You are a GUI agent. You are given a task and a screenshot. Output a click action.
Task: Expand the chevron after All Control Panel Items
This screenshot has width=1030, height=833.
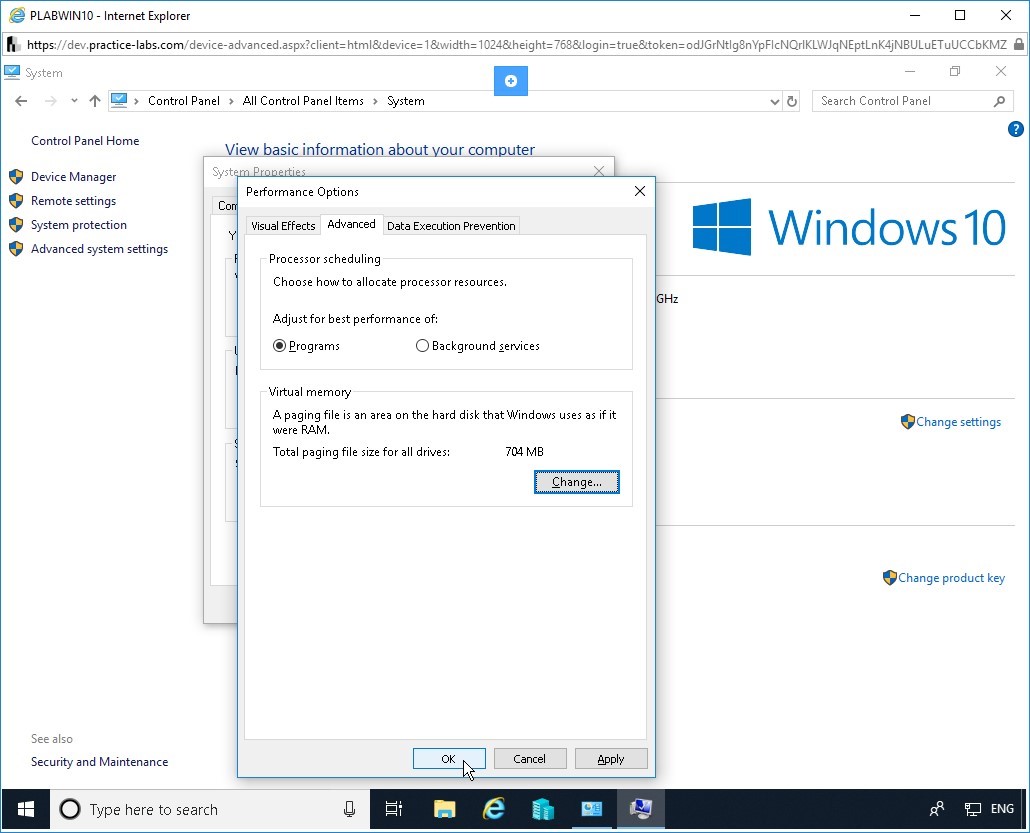375,101
